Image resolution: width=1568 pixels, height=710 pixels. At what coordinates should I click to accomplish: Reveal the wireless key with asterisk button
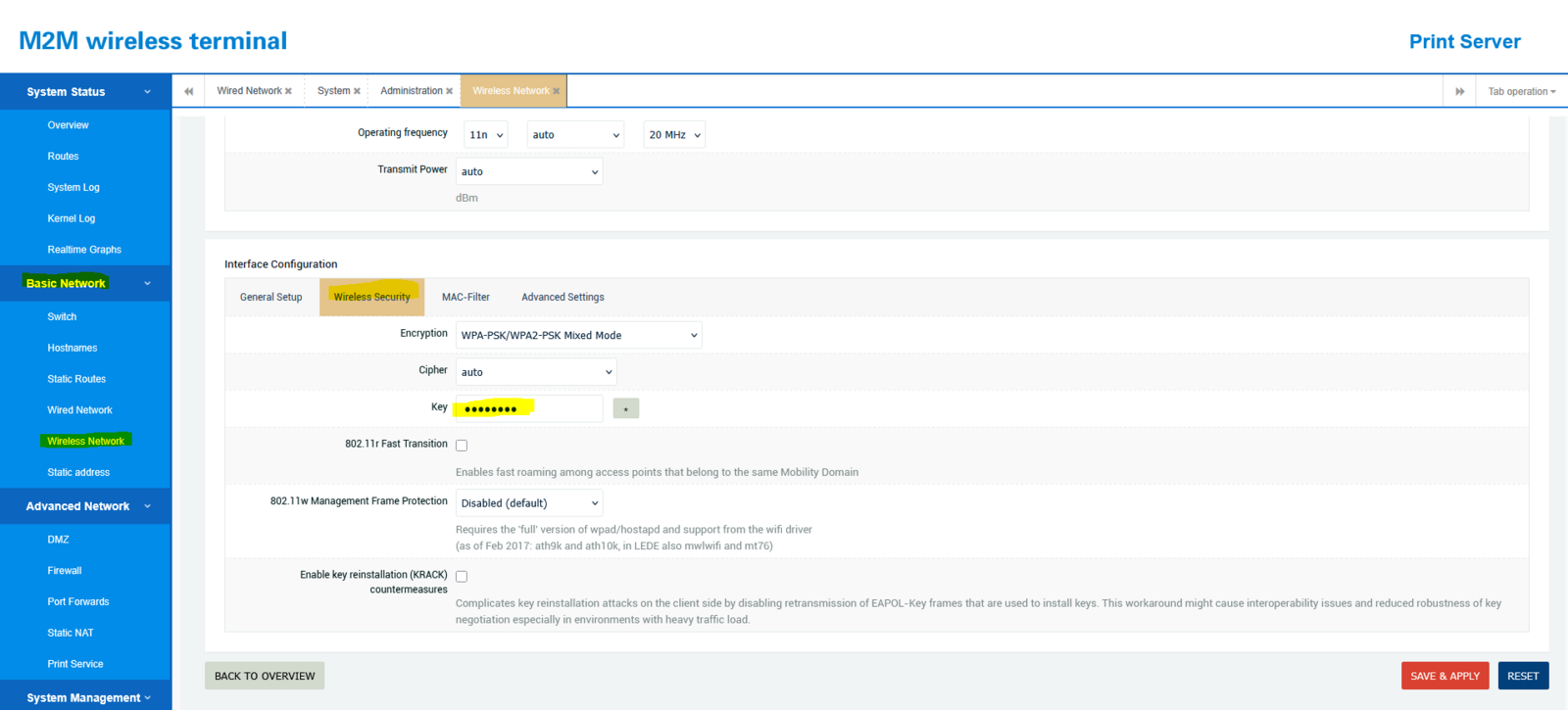point(625,408)
